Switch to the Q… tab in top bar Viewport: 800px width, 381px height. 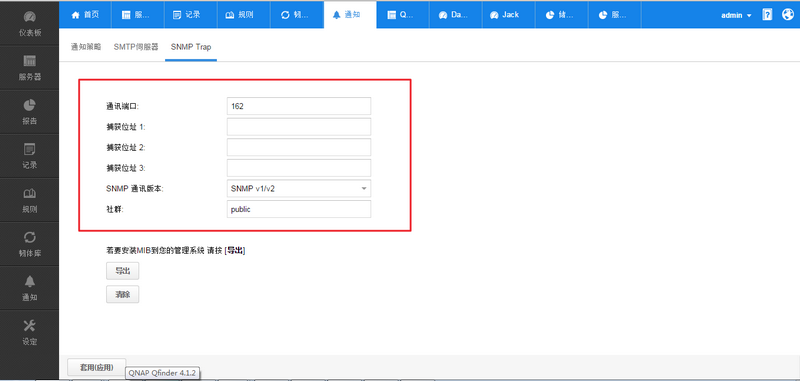(x=403, y=15)
